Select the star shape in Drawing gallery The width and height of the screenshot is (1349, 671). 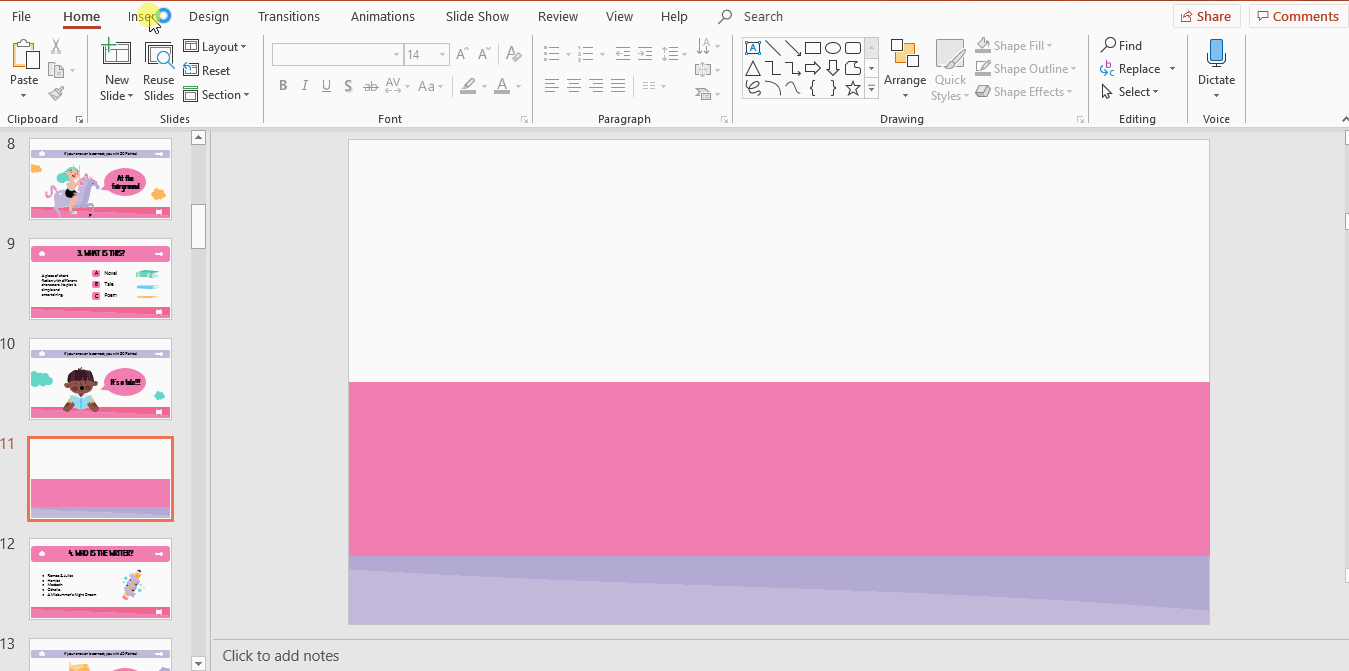(x=852, y=89)
